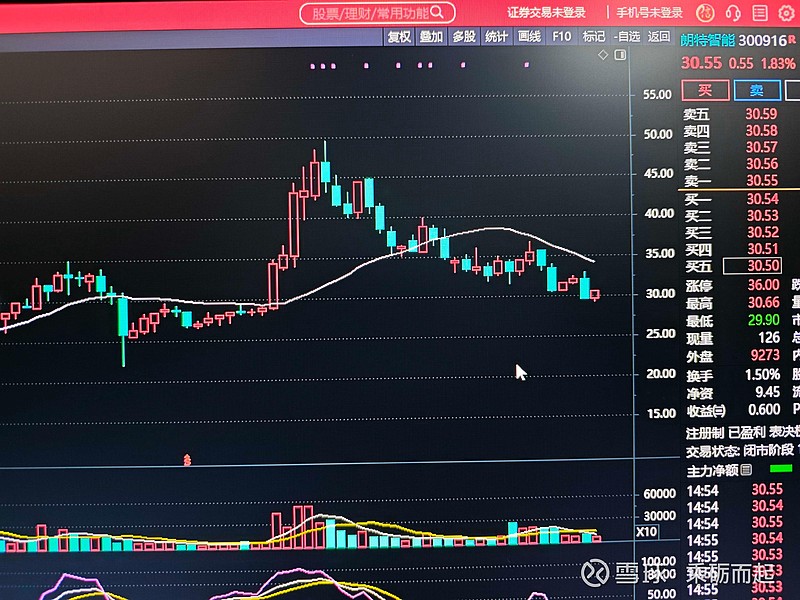Image resolution: width=800 pixels, height=600 pixels.
Task: Open the 统计 statistics menu
Action: [x=496, y=37]
